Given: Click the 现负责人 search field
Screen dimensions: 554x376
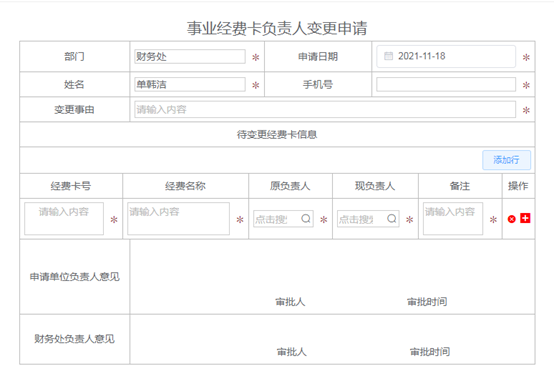Looking at the screenshot, I should pyautogui.click(x=368, y=219).
